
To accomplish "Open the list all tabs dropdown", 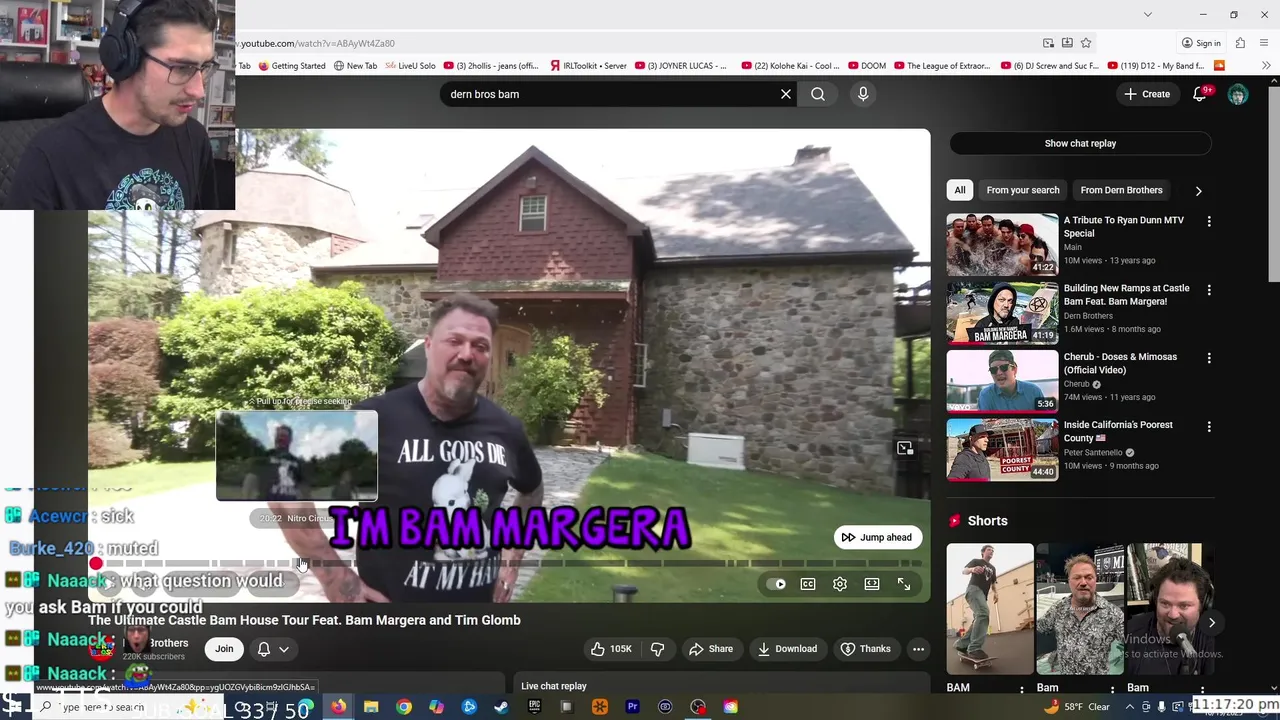I will (x=1148, y=14).
